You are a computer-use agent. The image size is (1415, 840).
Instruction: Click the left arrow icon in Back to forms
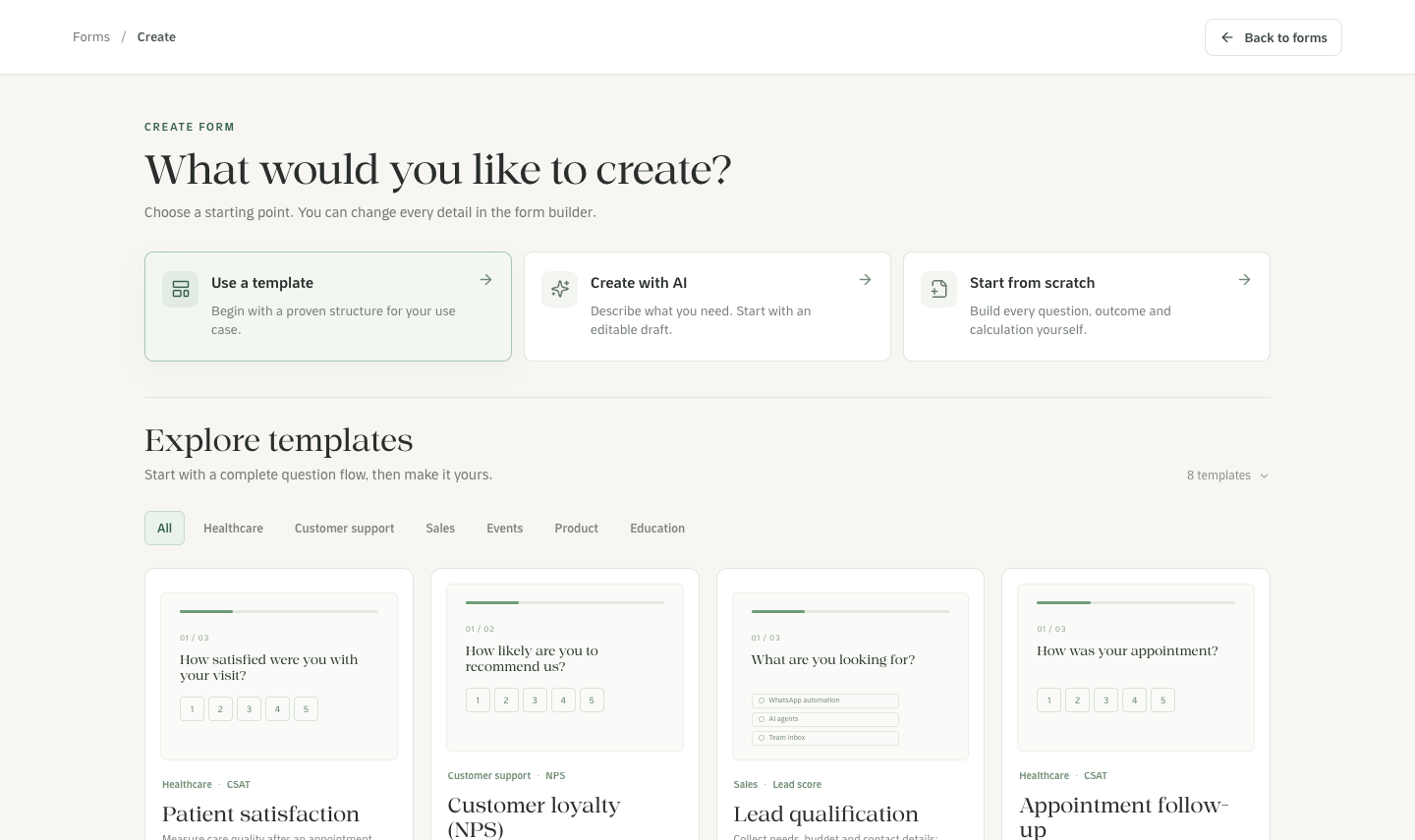[x=1226, y=37]
